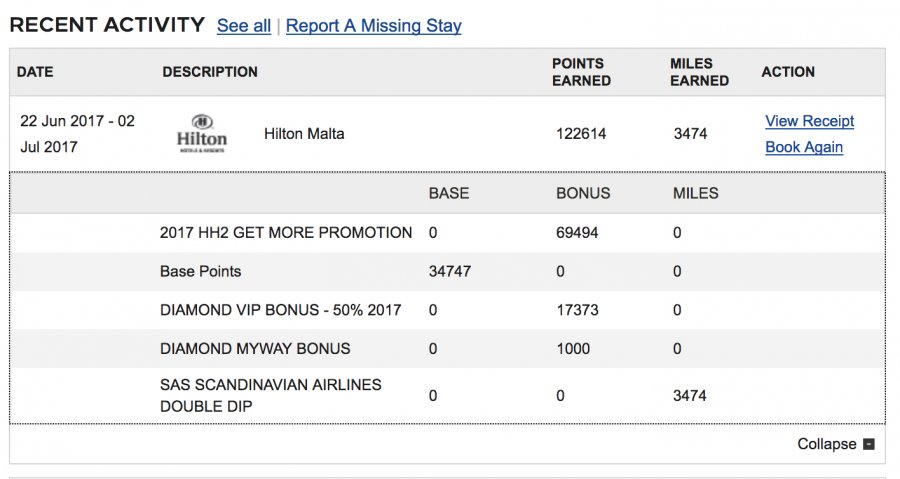Click Report A Missing Stay link
This screenshot has height=479, width=900.
coord(373,26)
